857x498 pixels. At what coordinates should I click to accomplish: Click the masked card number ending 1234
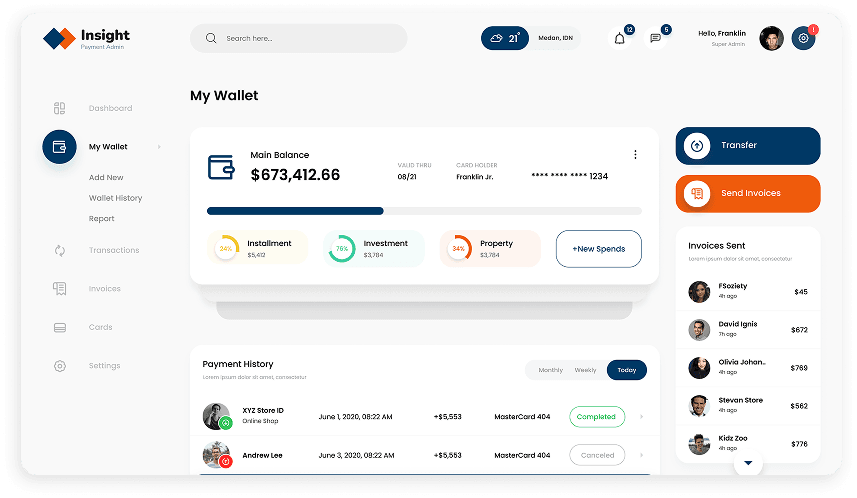(x=570, y=176)
